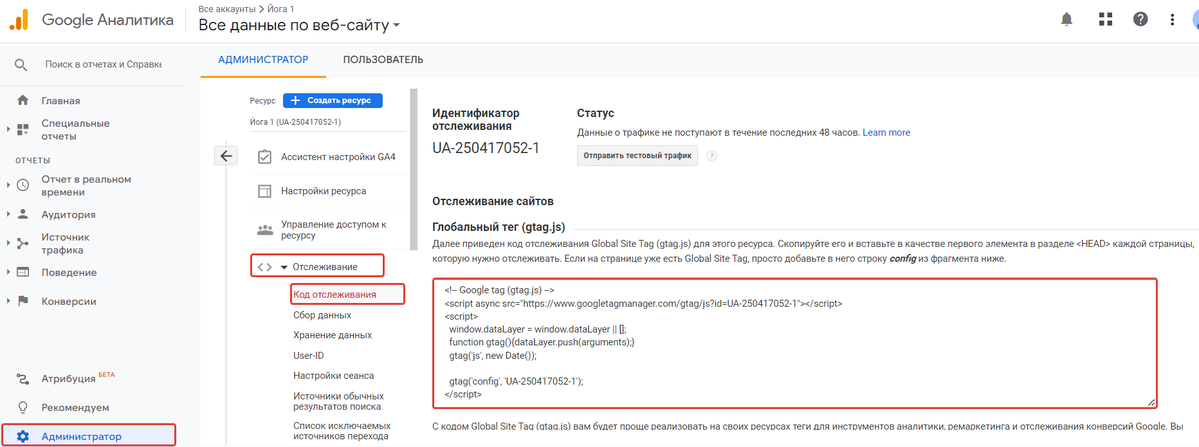Click the traffic source icon
The image size is (1199, 447).
(x=23, y=243)
